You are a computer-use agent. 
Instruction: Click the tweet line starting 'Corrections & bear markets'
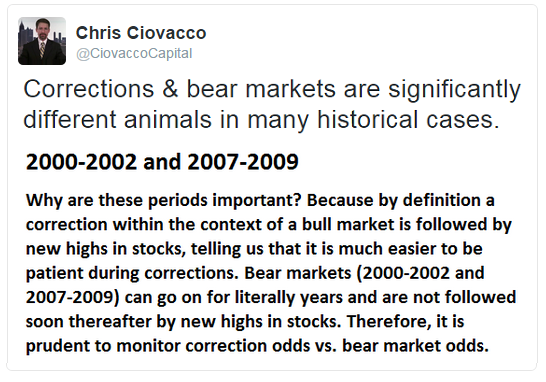[x=272, y=89]
